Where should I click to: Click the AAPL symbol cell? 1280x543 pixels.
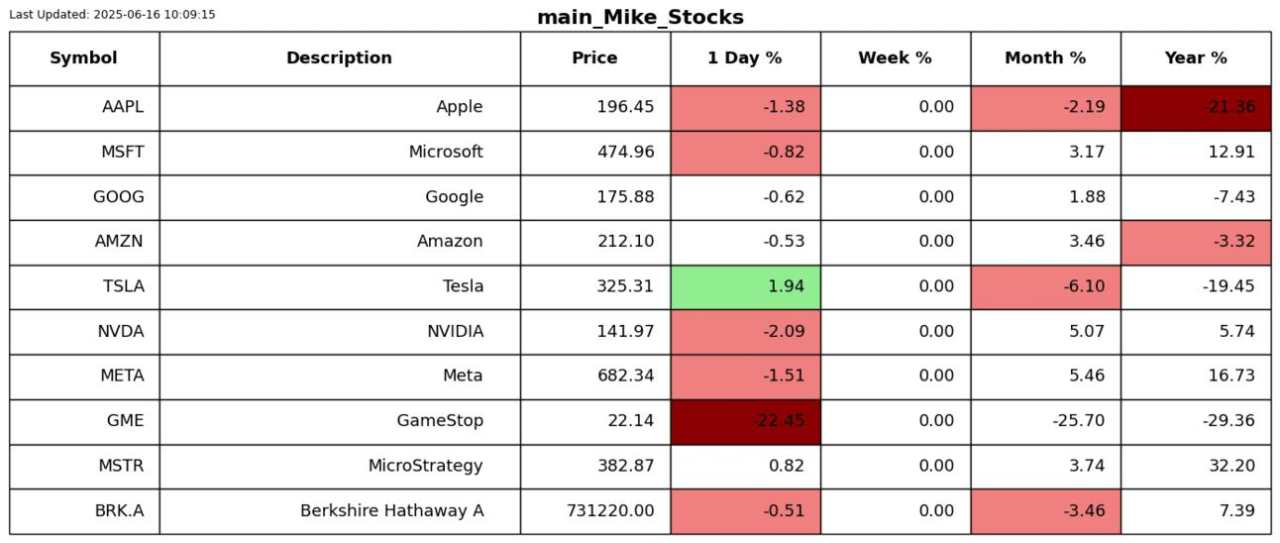[x=84, y=108]
